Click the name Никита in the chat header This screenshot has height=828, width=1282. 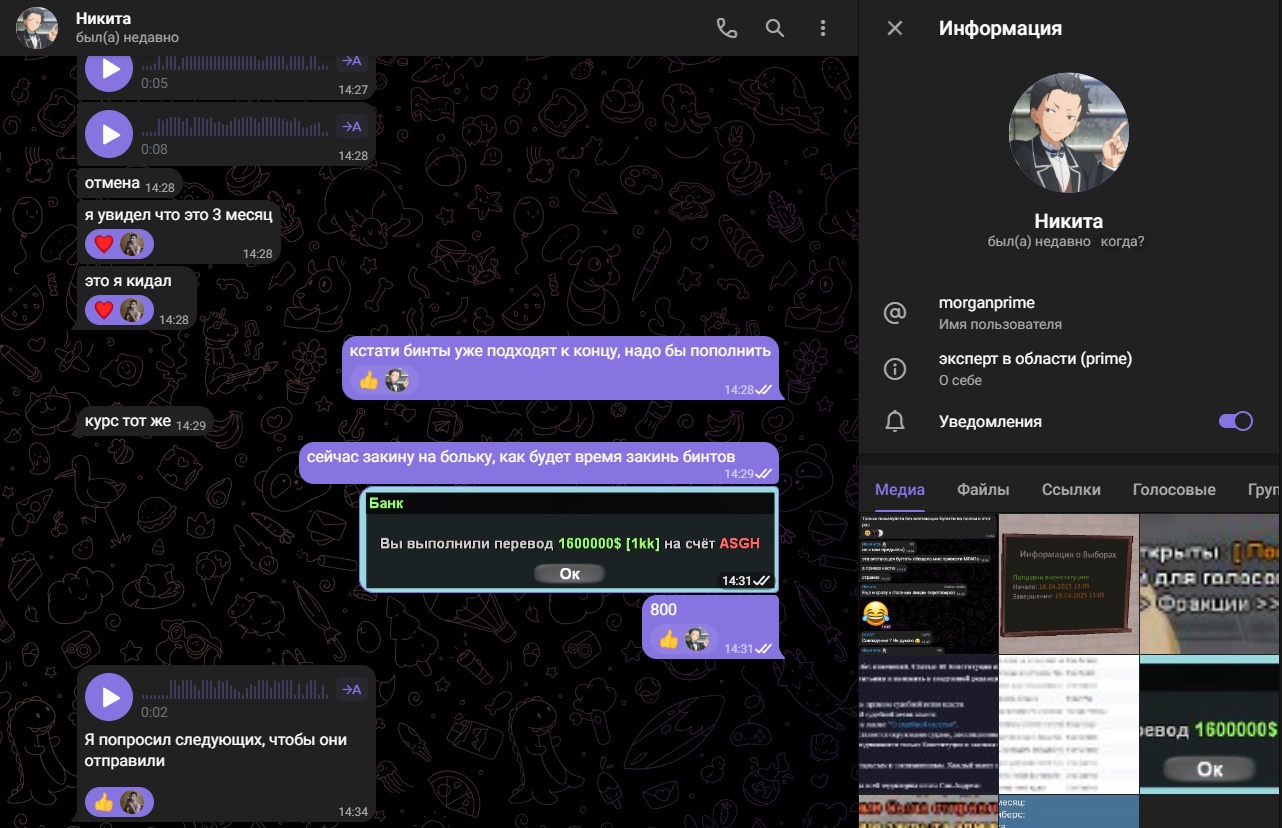click(103, 18)
